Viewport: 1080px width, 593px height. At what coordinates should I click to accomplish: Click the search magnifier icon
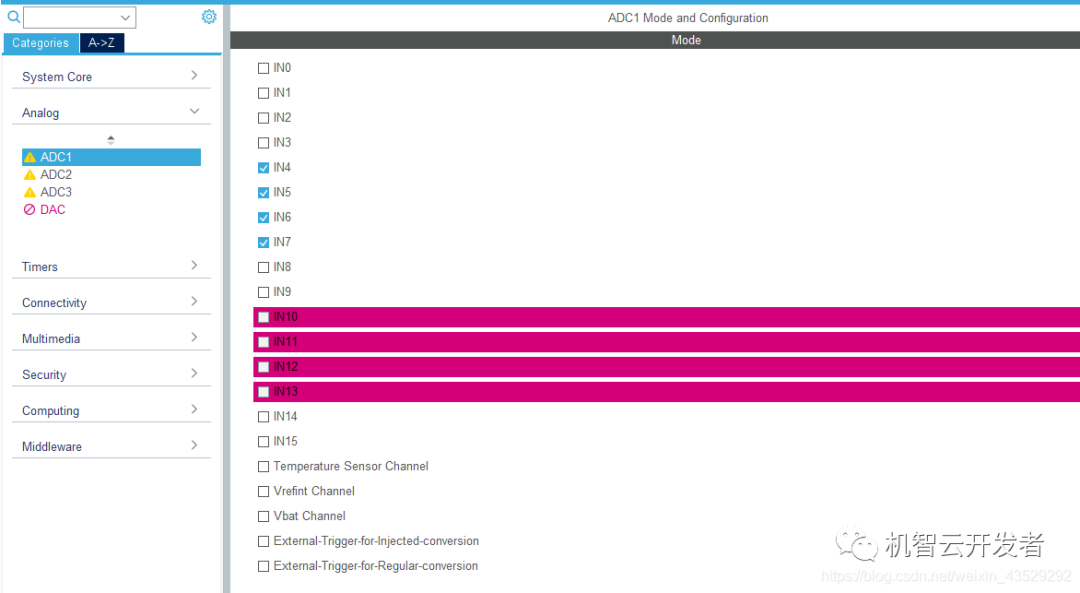coord(13,17)
